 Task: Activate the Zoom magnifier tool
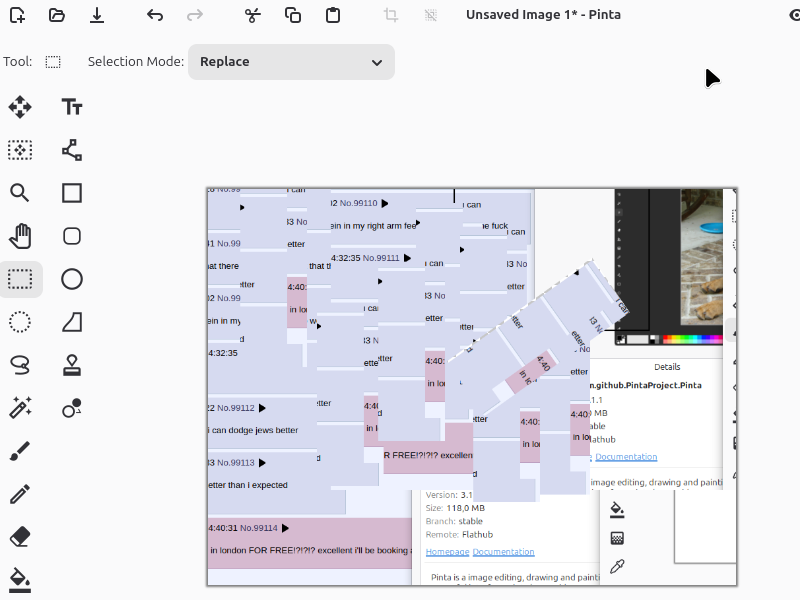click(x=20, y=193)
